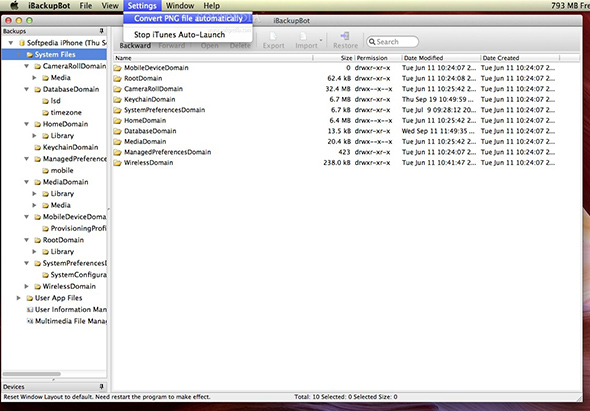The height and width of the screenshot is (411, 590).
Task: Choose Stop iTunes Auto-Launch
Action: (188, 35)
